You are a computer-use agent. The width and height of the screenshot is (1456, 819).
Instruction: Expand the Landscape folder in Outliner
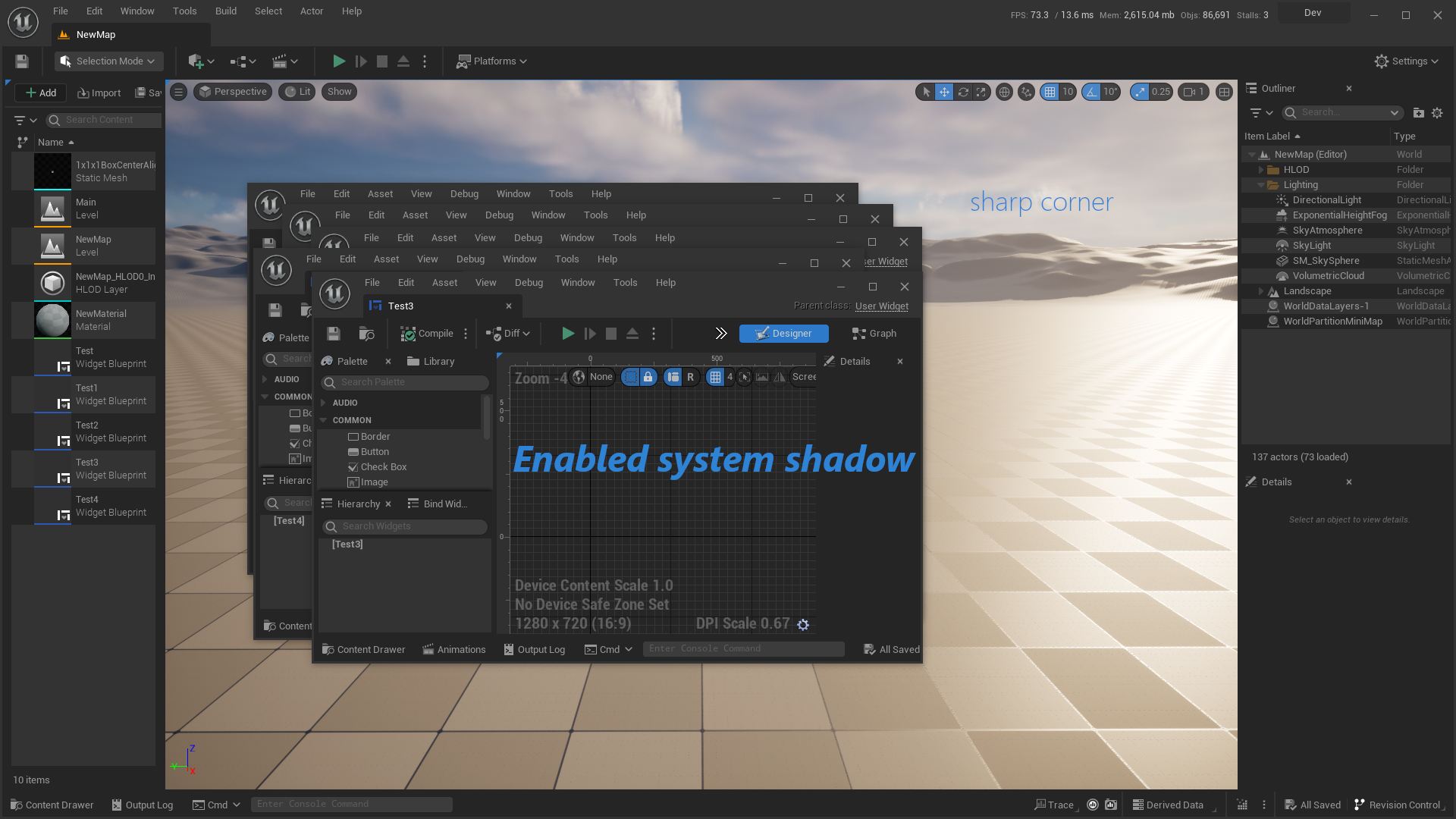[1261, 291]
